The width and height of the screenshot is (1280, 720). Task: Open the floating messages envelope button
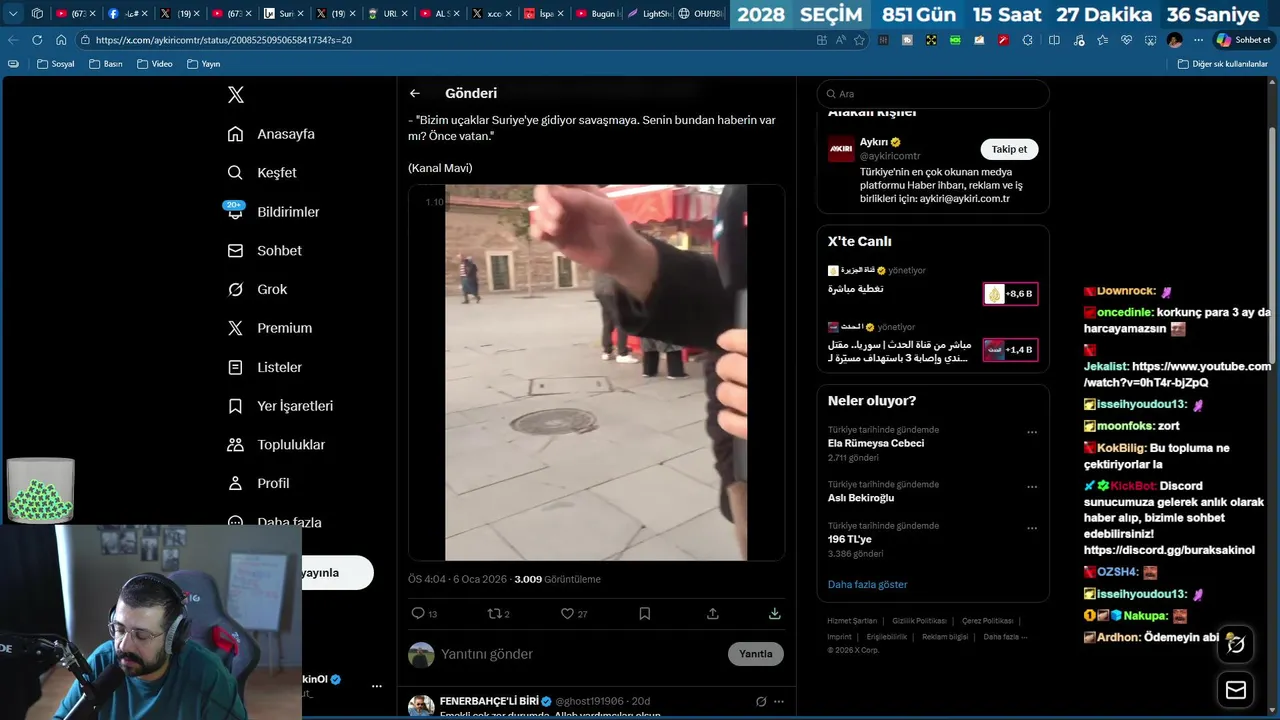click(1236, 690)
